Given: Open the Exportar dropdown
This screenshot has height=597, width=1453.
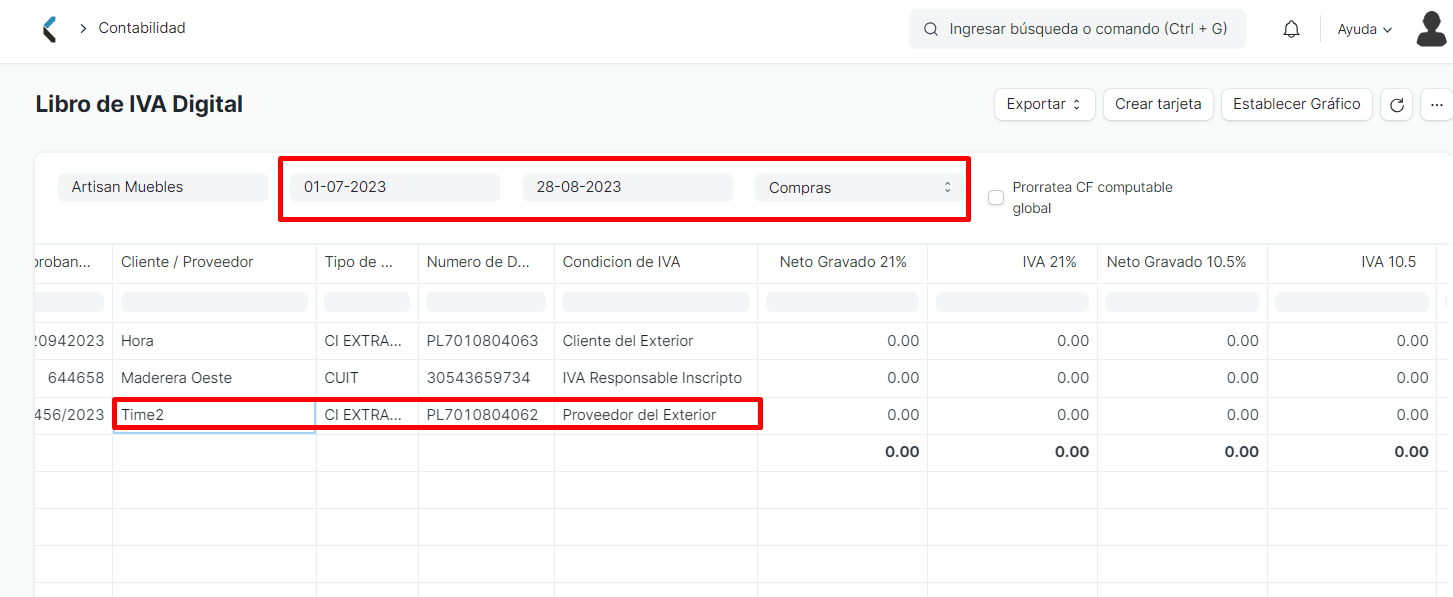Looking at the screenshot, I should pos(1044,104).
